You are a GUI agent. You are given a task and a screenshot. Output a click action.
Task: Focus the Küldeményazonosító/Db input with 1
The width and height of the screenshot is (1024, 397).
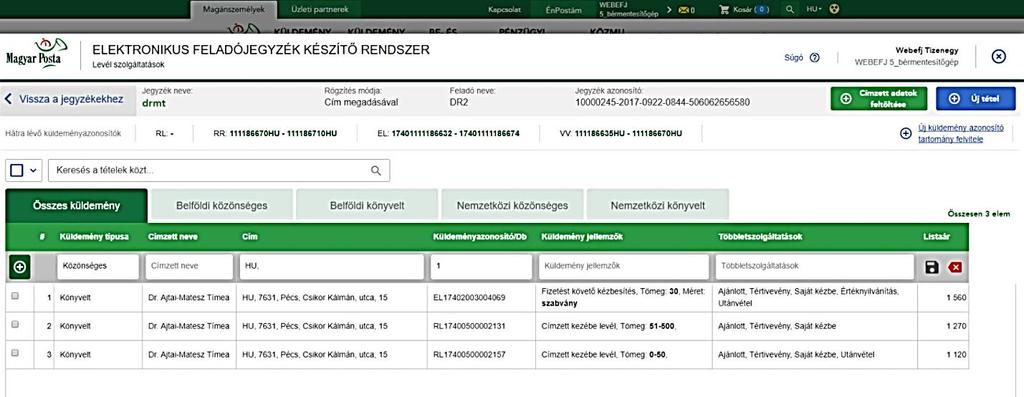[x=481, y=266]
